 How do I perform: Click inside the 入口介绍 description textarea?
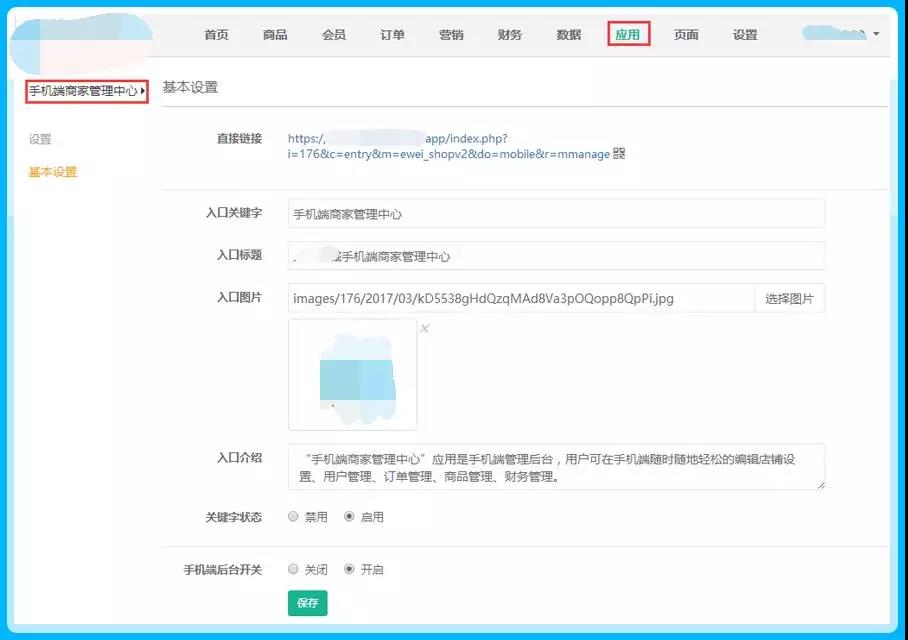pos(556,467)
